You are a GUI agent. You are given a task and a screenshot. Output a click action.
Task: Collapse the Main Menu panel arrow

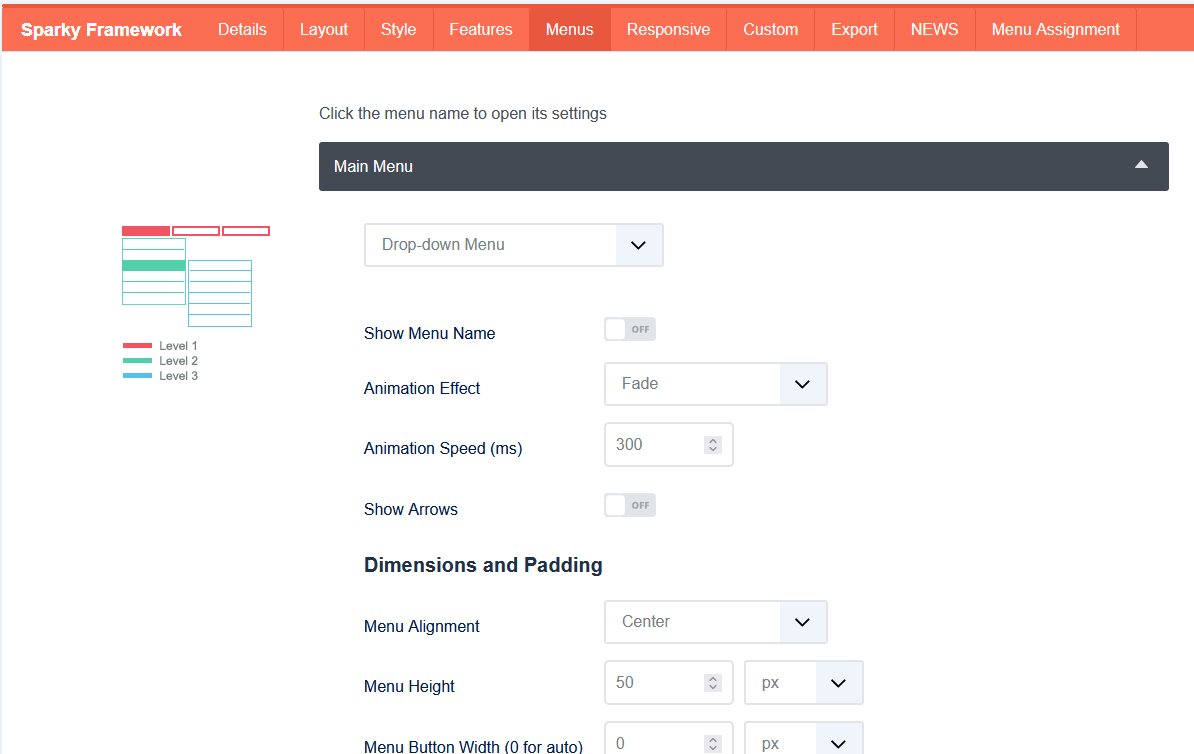coord(1141,165)
